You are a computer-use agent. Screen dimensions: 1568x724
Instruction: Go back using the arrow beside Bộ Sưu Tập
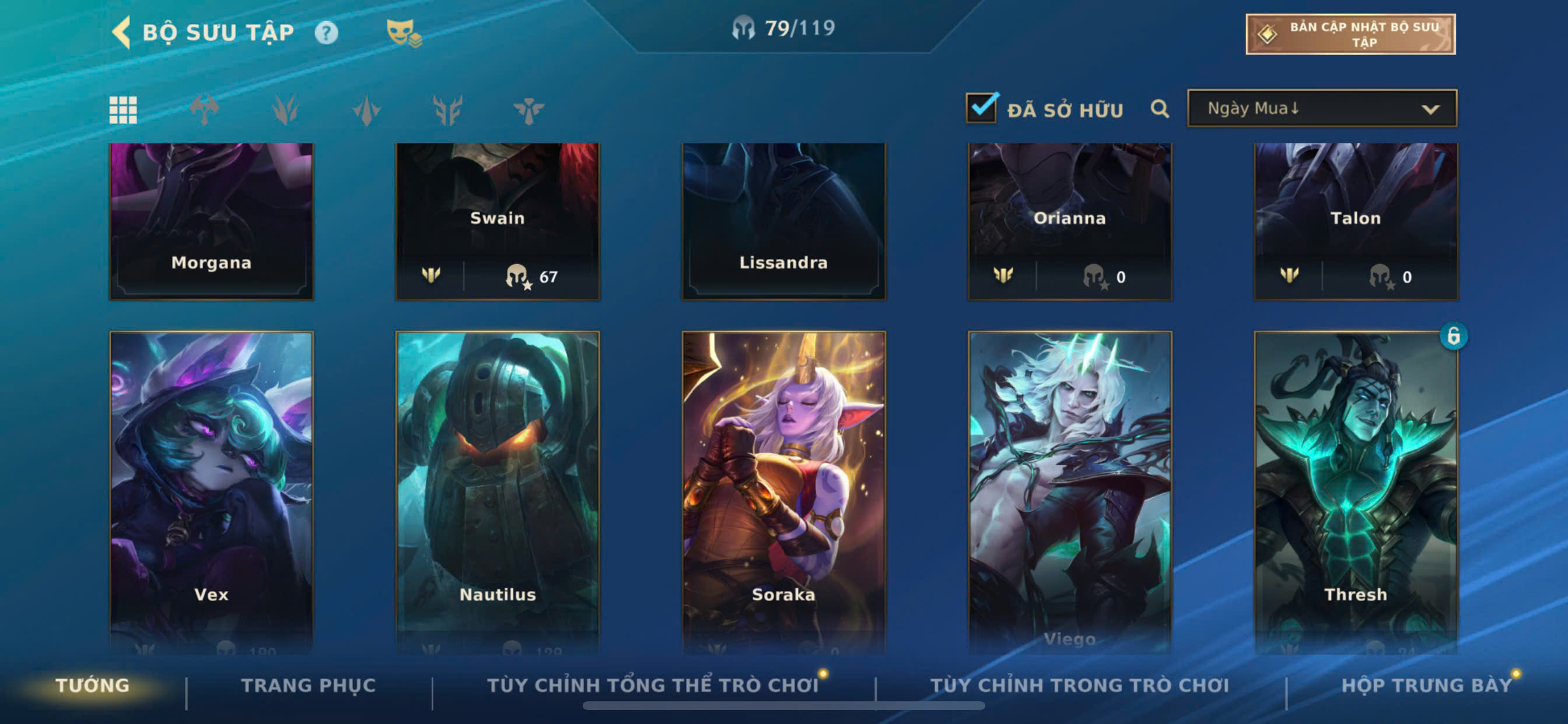(x=121, y=32)
